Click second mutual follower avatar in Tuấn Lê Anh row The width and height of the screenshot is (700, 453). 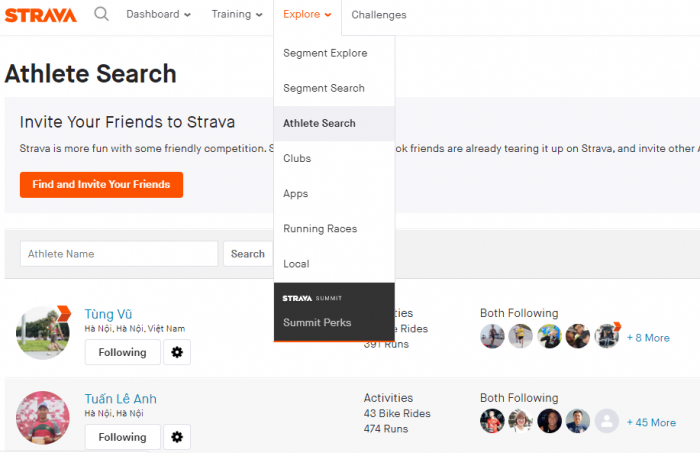pos(521,421)
